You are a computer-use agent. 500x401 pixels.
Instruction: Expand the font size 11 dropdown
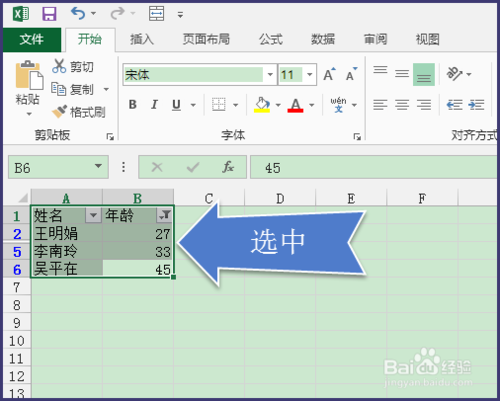[x=310, y=74]
